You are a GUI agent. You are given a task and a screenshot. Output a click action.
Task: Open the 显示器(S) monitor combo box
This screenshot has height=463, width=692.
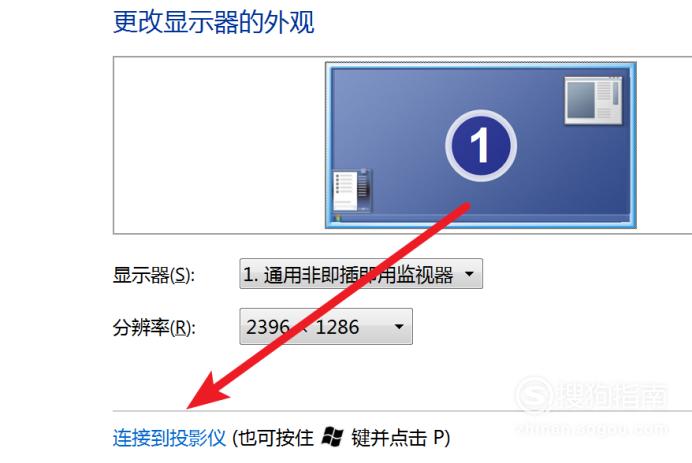[x=361, y=274]
